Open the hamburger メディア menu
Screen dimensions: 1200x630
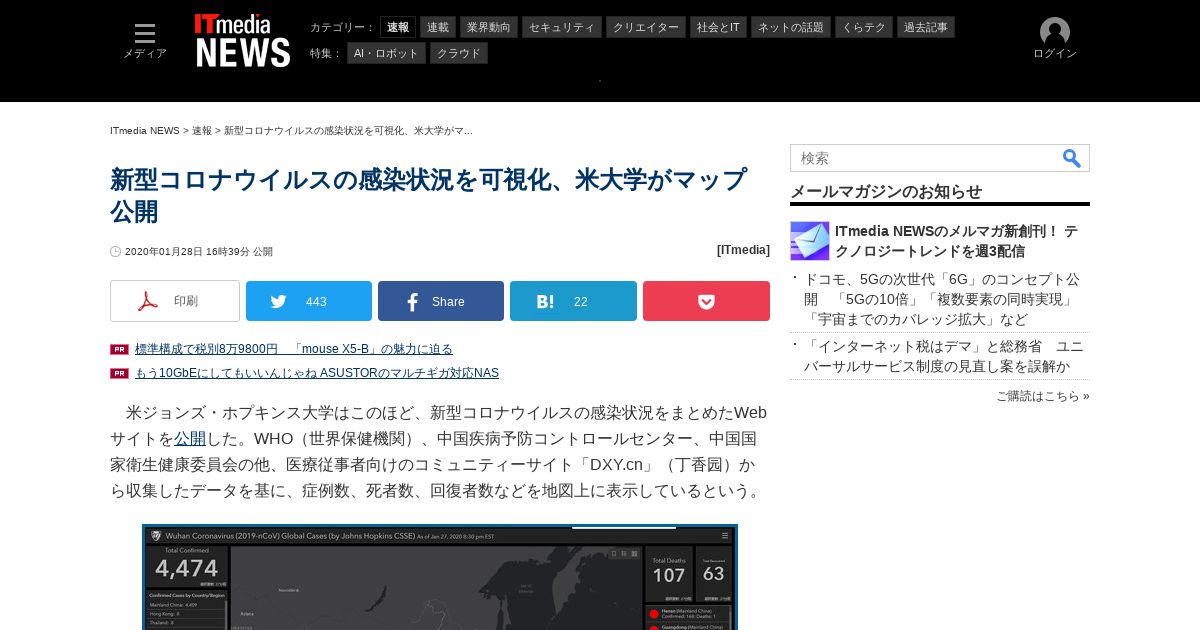click(145, 41)
